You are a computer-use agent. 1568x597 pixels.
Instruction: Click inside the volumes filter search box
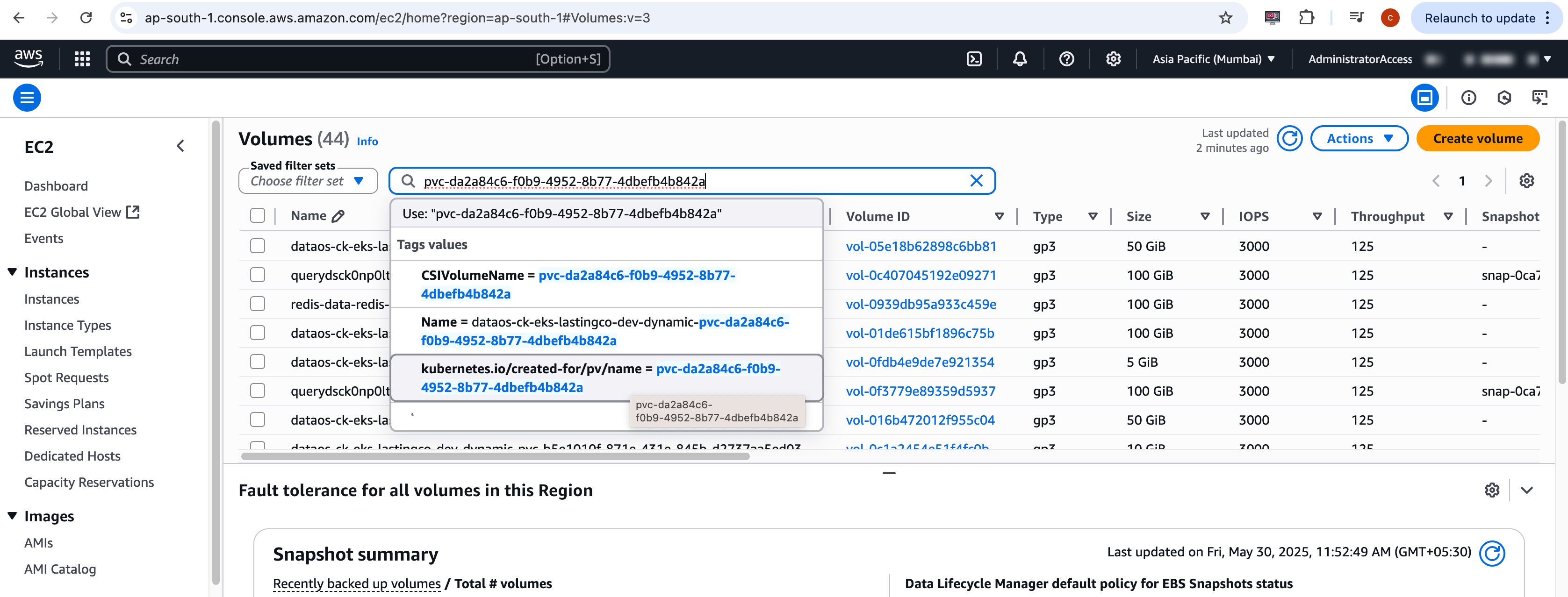tap(691, 181)
